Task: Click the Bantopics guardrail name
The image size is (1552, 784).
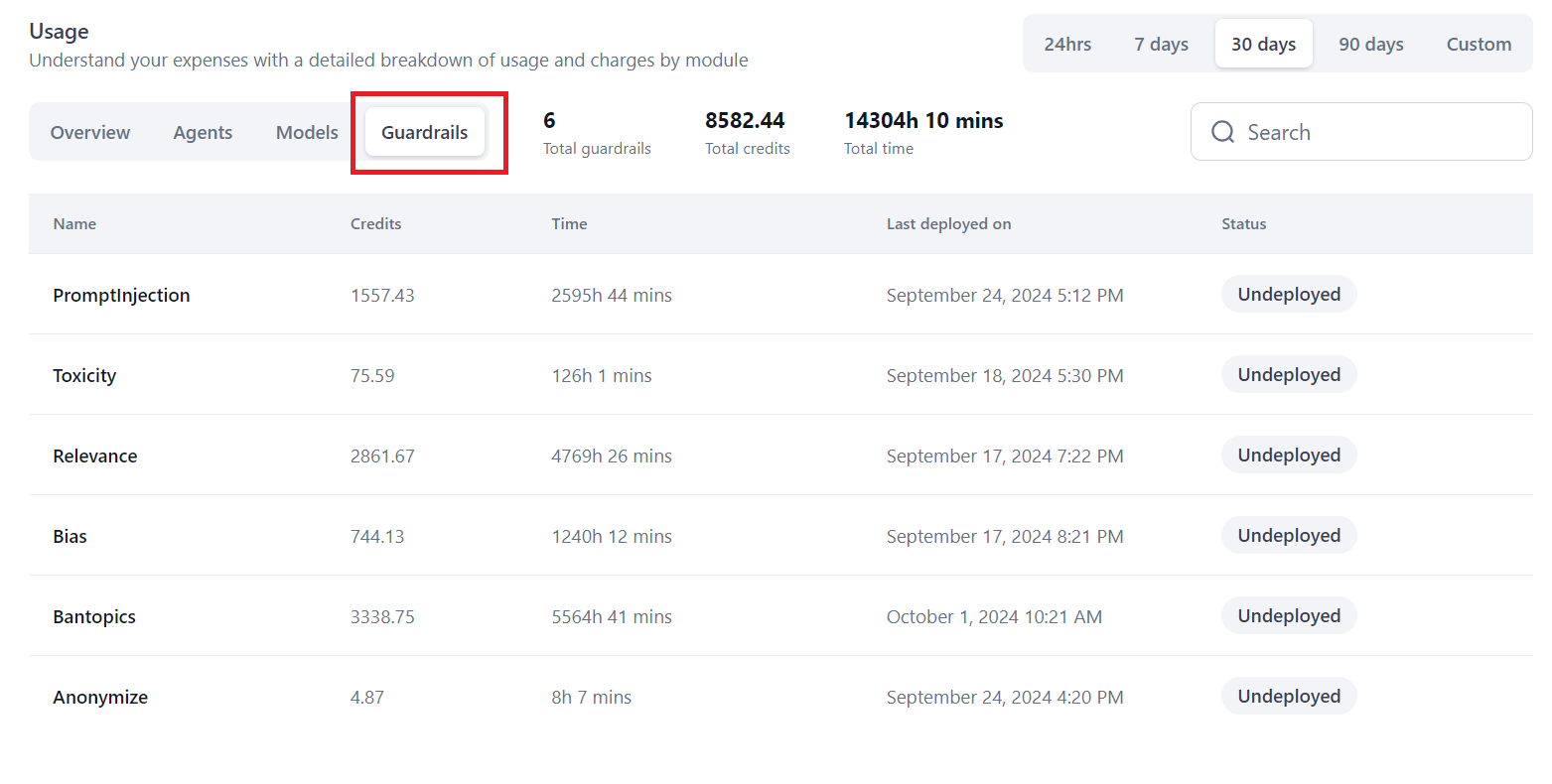Action: [94, 616]
